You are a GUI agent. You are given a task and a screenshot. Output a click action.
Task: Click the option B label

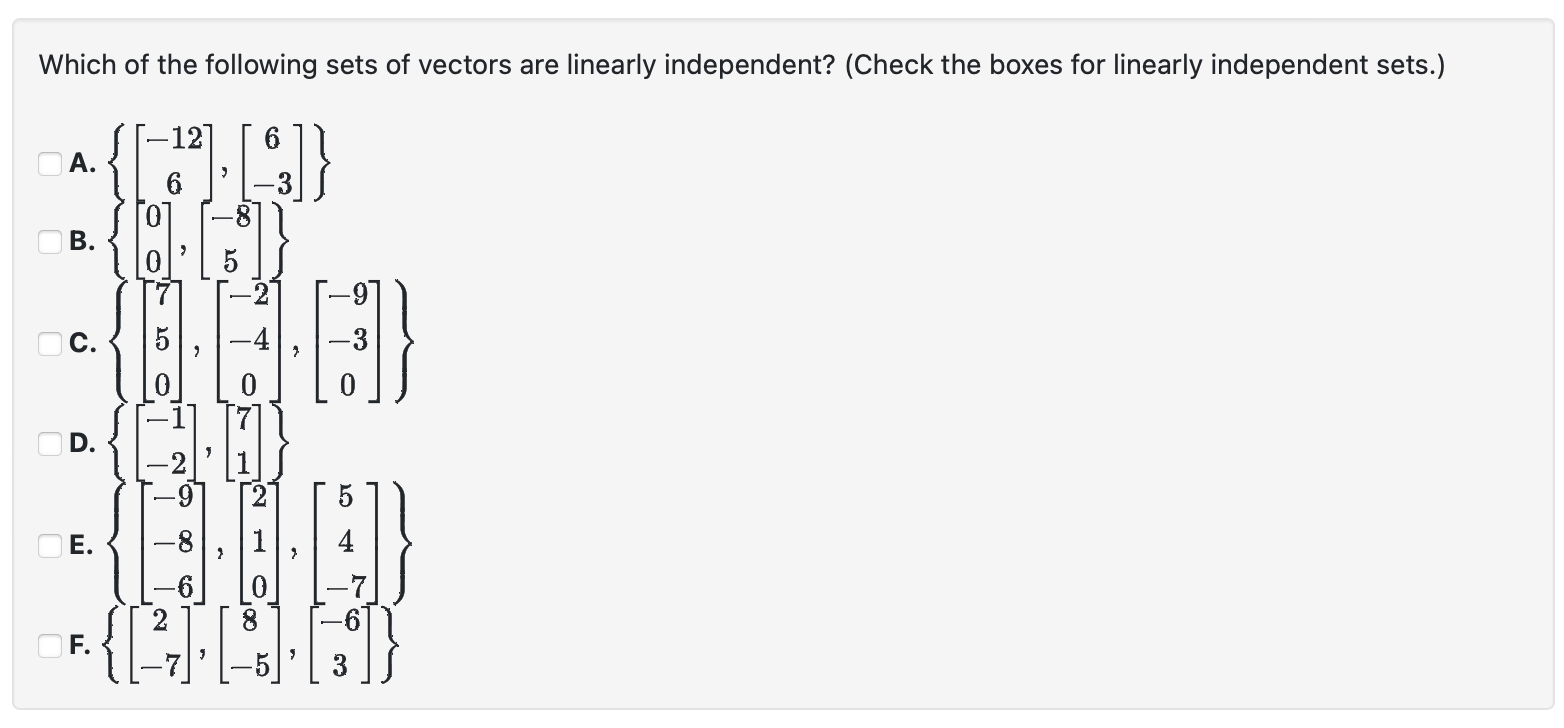click(x=80, y=241)
